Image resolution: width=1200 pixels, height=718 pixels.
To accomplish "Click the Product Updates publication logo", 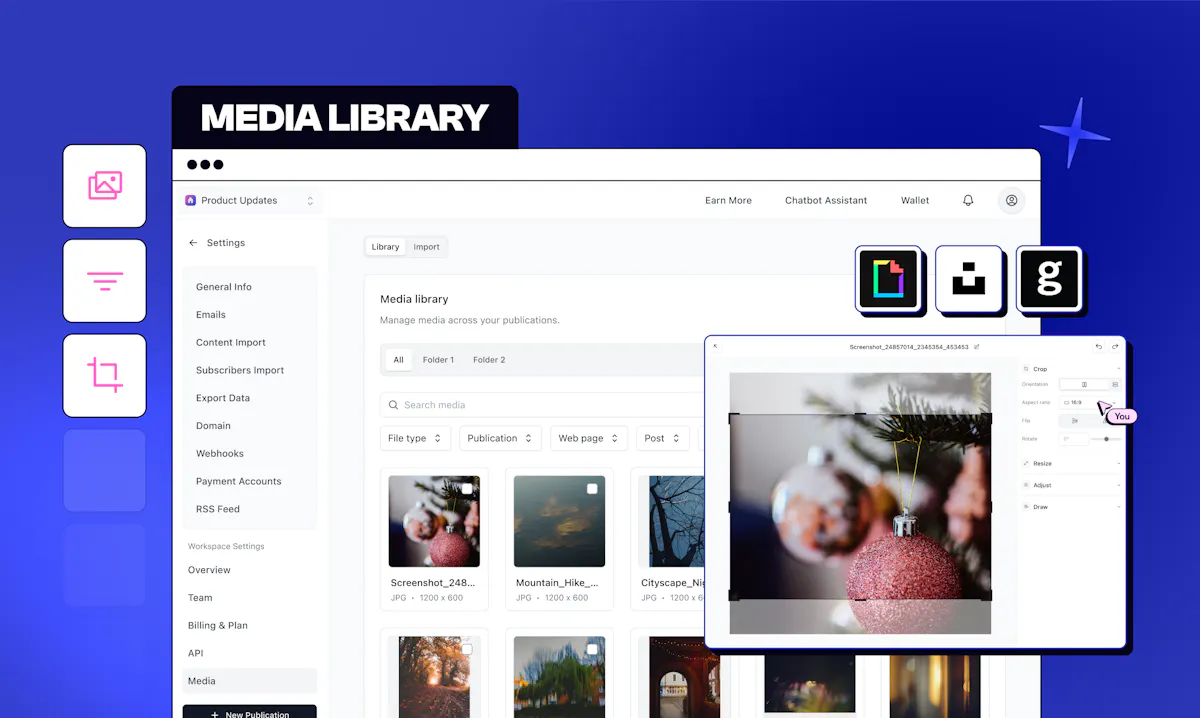I will 191,200.
